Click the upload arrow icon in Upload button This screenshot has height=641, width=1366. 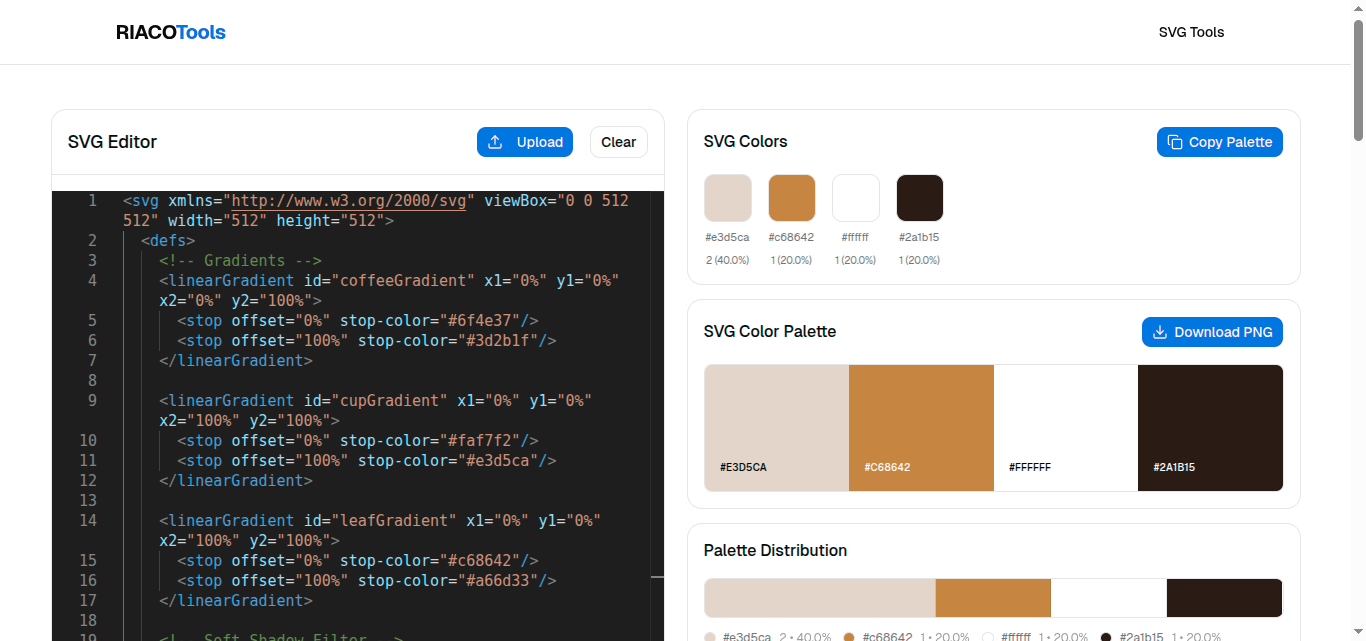click(x=495, y=142)
